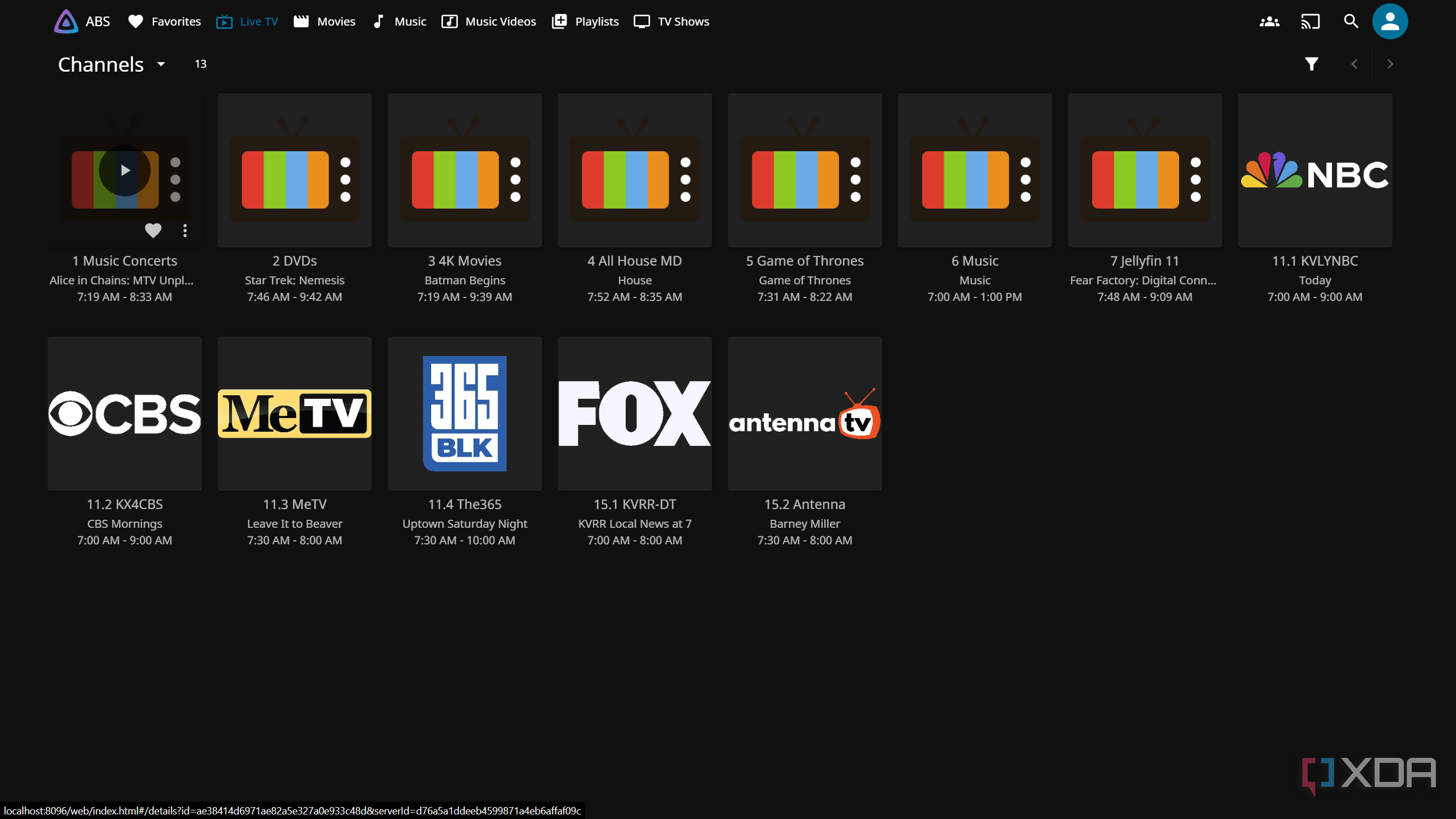Viewport: 1456px width, 819px height.
Task: Open the Favorites tab
Action: [x=164, y=22]
